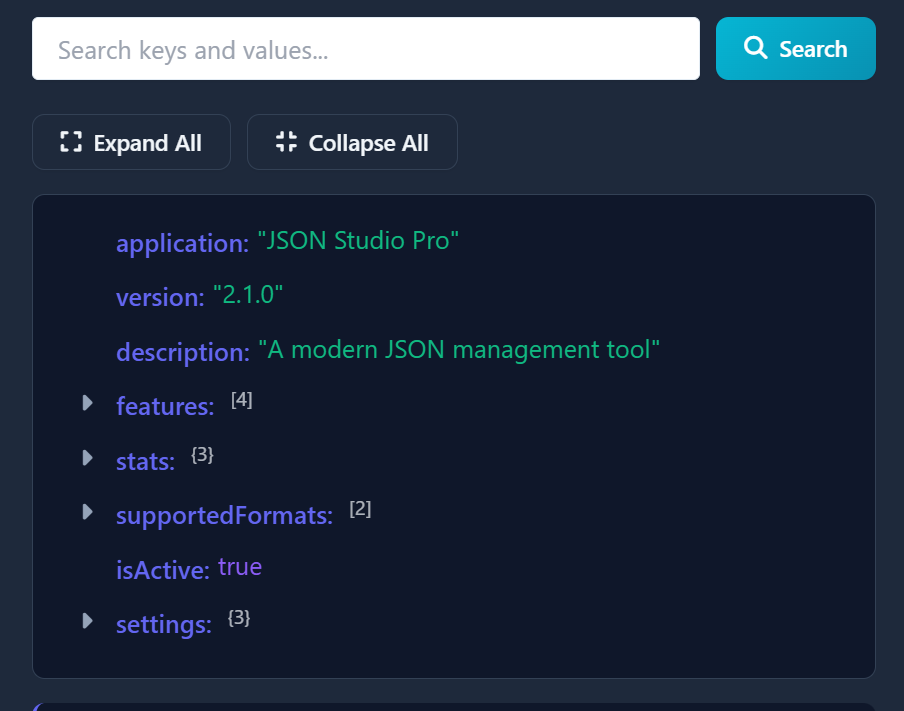Select the supportedFormats key label
The height and width of the screenshot is (711, 904).
tap(224, 516)
